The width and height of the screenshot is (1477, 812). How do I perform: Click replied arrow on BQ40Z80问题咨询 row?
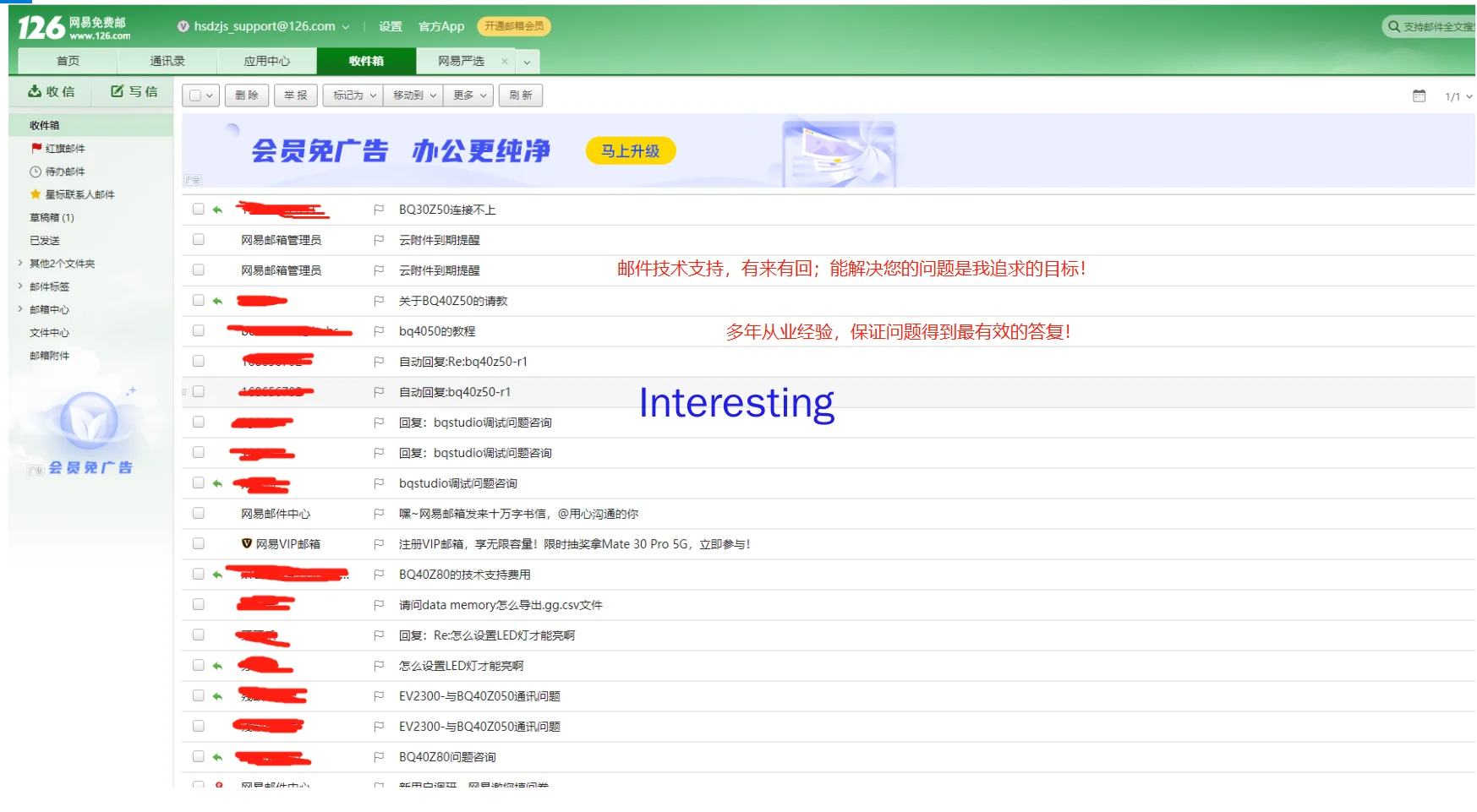[x=218, y=757]
